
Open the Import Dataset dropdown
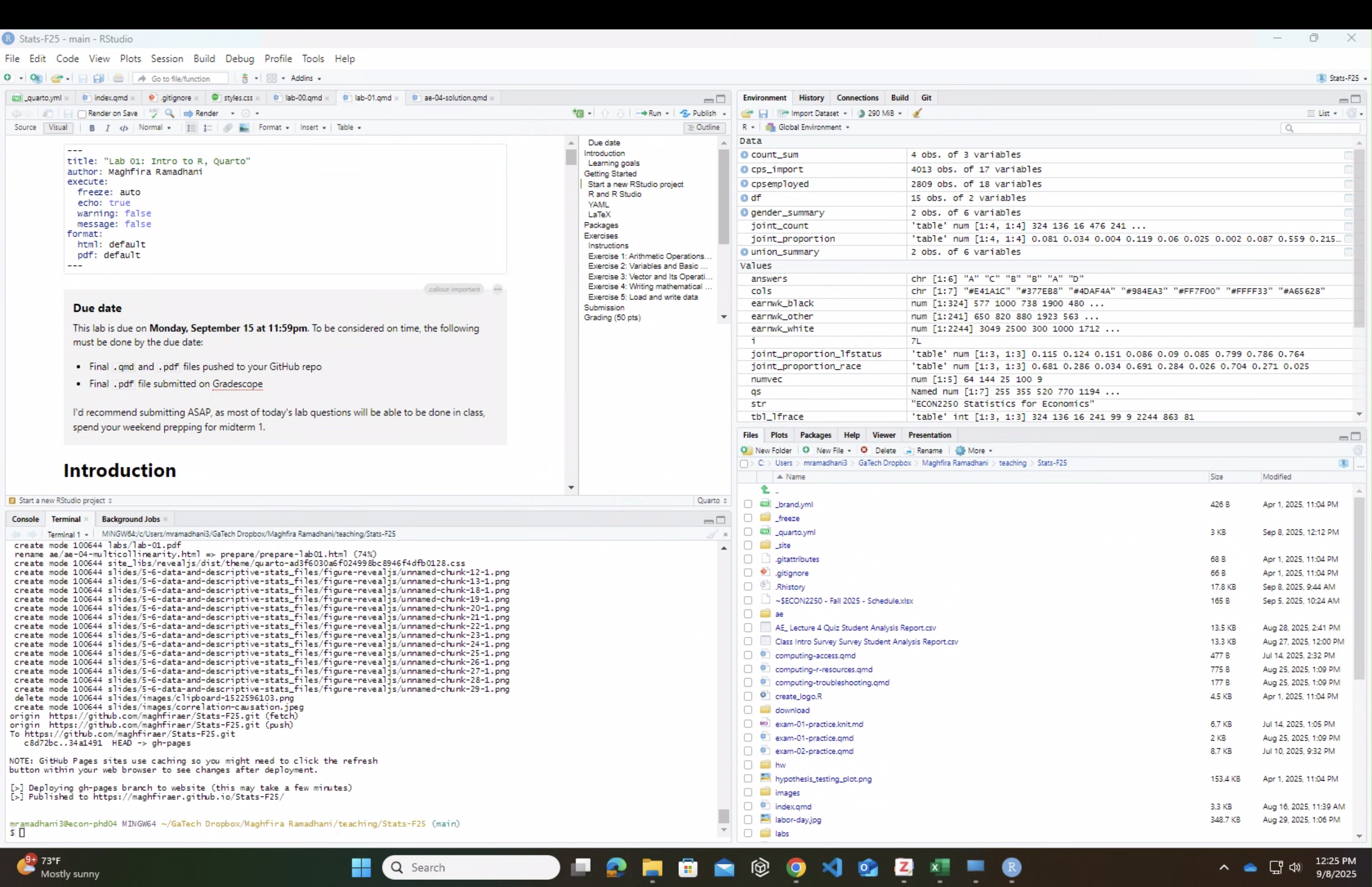(812, 114)
